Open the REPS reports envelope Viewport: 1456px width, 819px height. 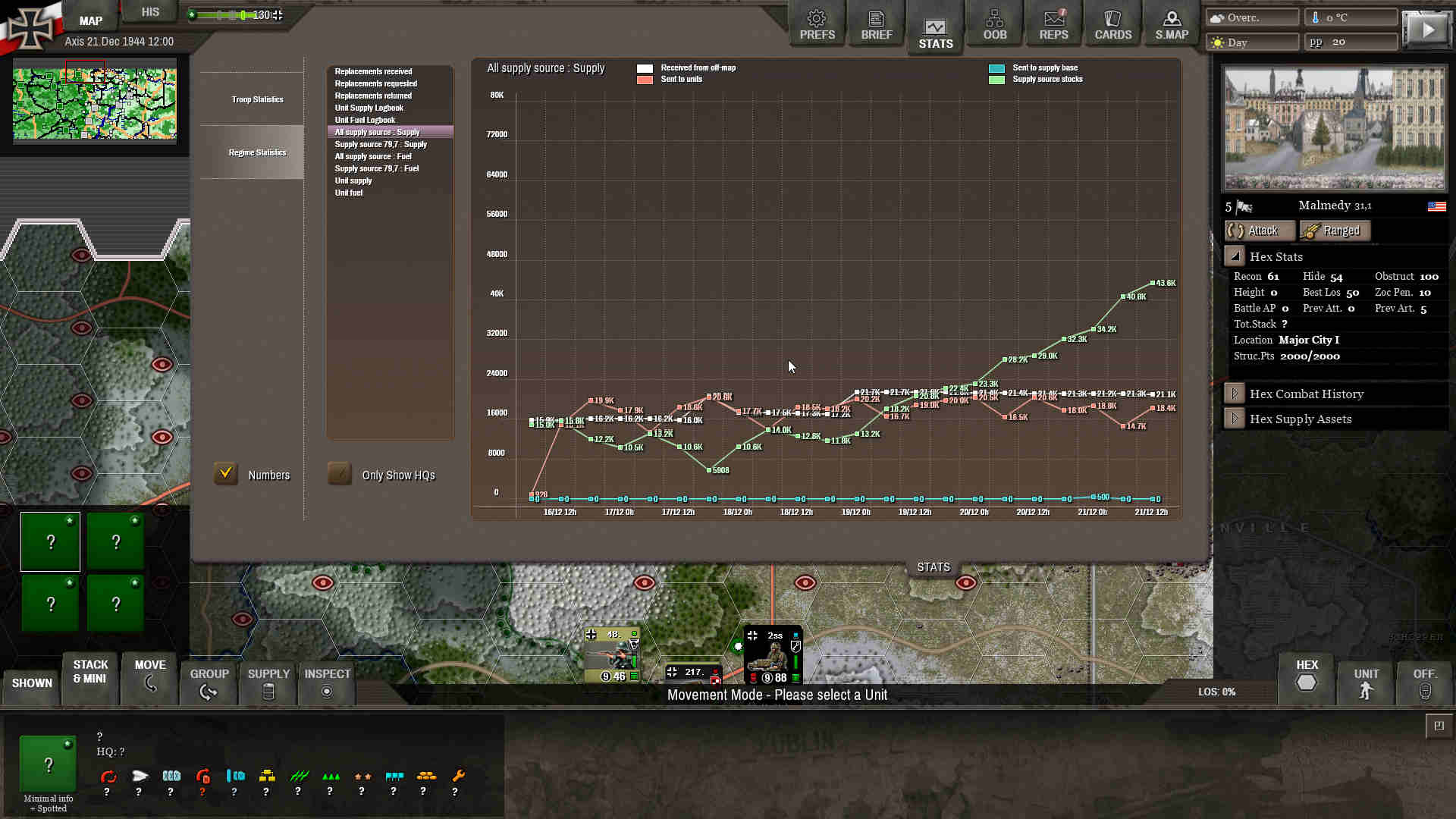(1053, 25)
